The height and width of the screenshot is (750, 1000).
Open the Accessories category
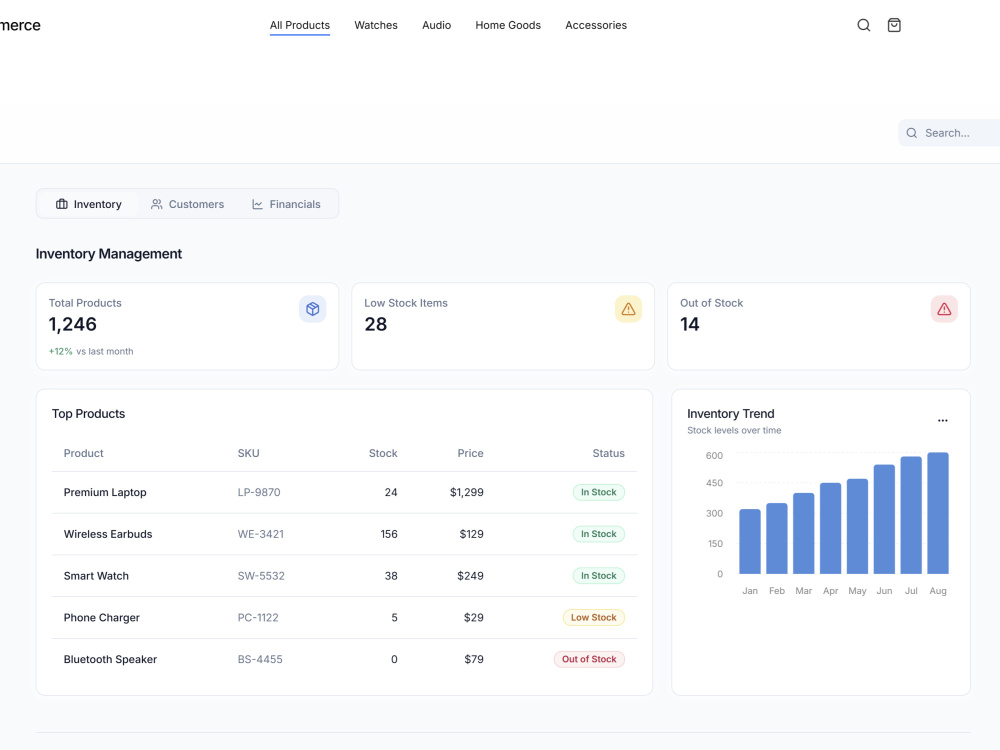(596, 25)
